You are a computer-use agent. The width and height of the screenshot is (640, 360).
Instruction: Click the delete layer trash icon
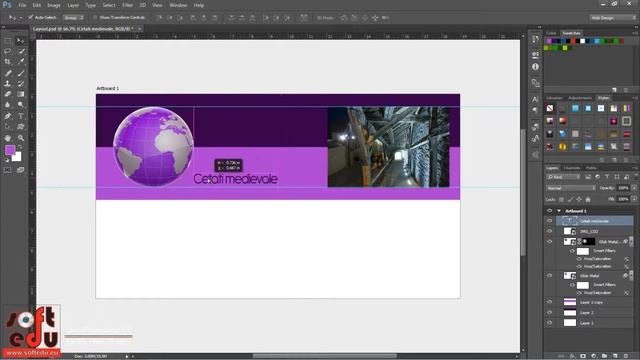pos(626,356)
